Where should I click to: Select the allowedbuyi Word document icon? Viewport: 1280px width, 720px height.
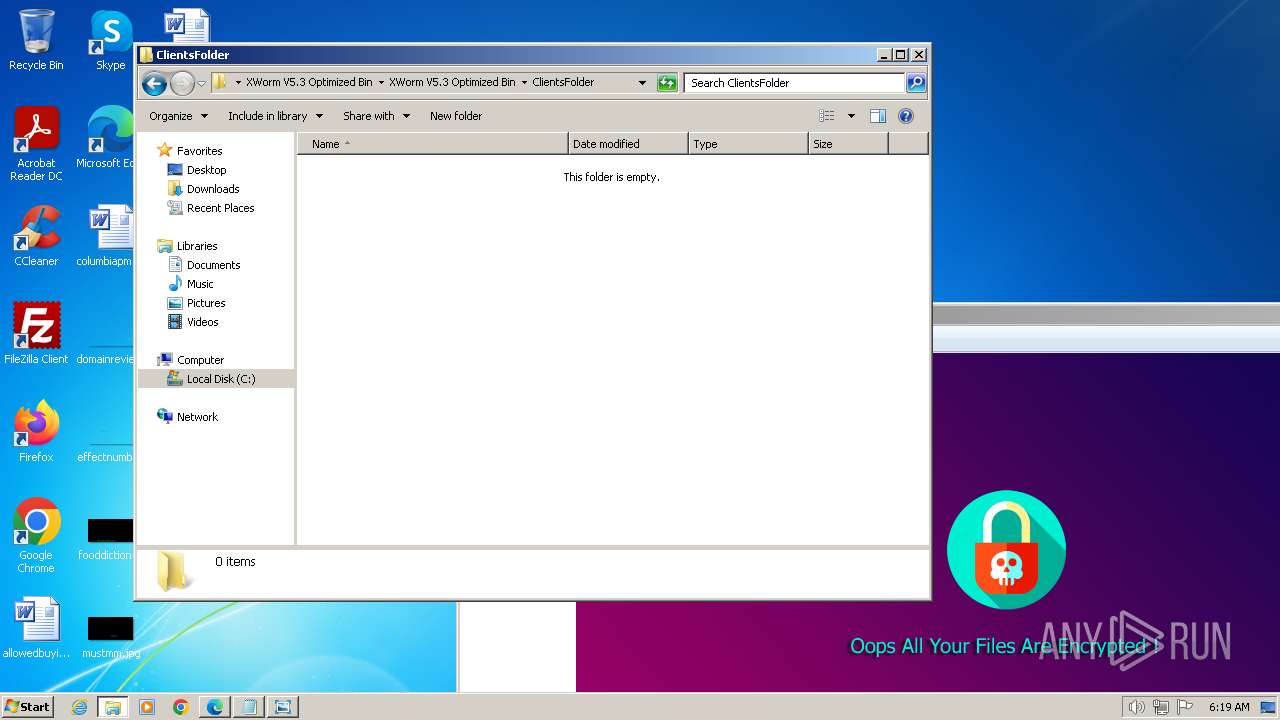pos(36,628)
